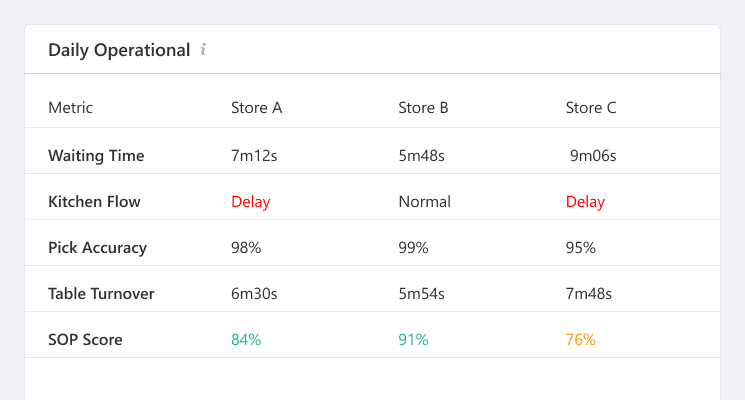
Task: Click the Daily Operational card title
Action: 119,50
